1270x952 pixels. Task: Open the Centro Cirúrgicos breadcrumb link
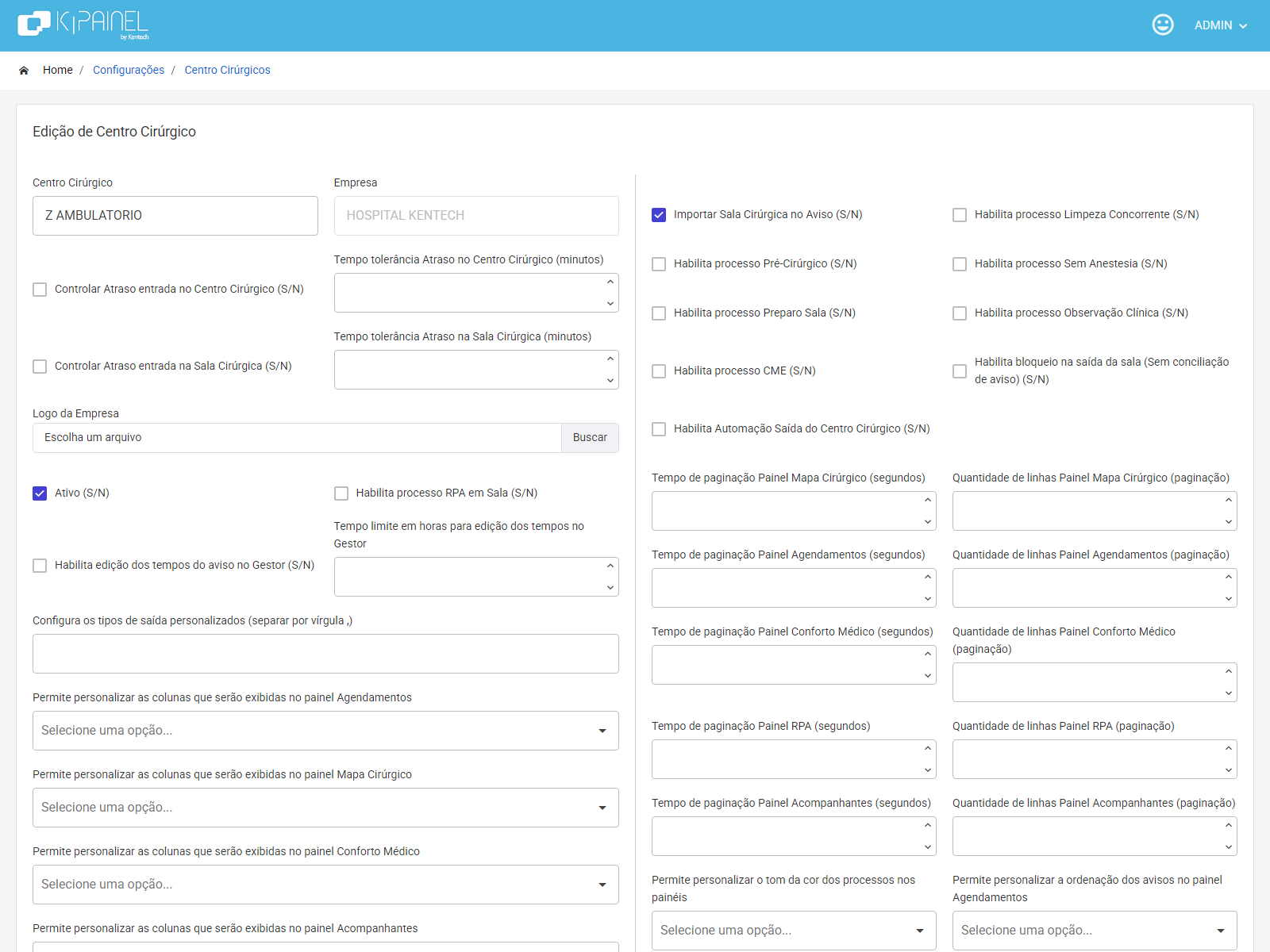[227, 70]
